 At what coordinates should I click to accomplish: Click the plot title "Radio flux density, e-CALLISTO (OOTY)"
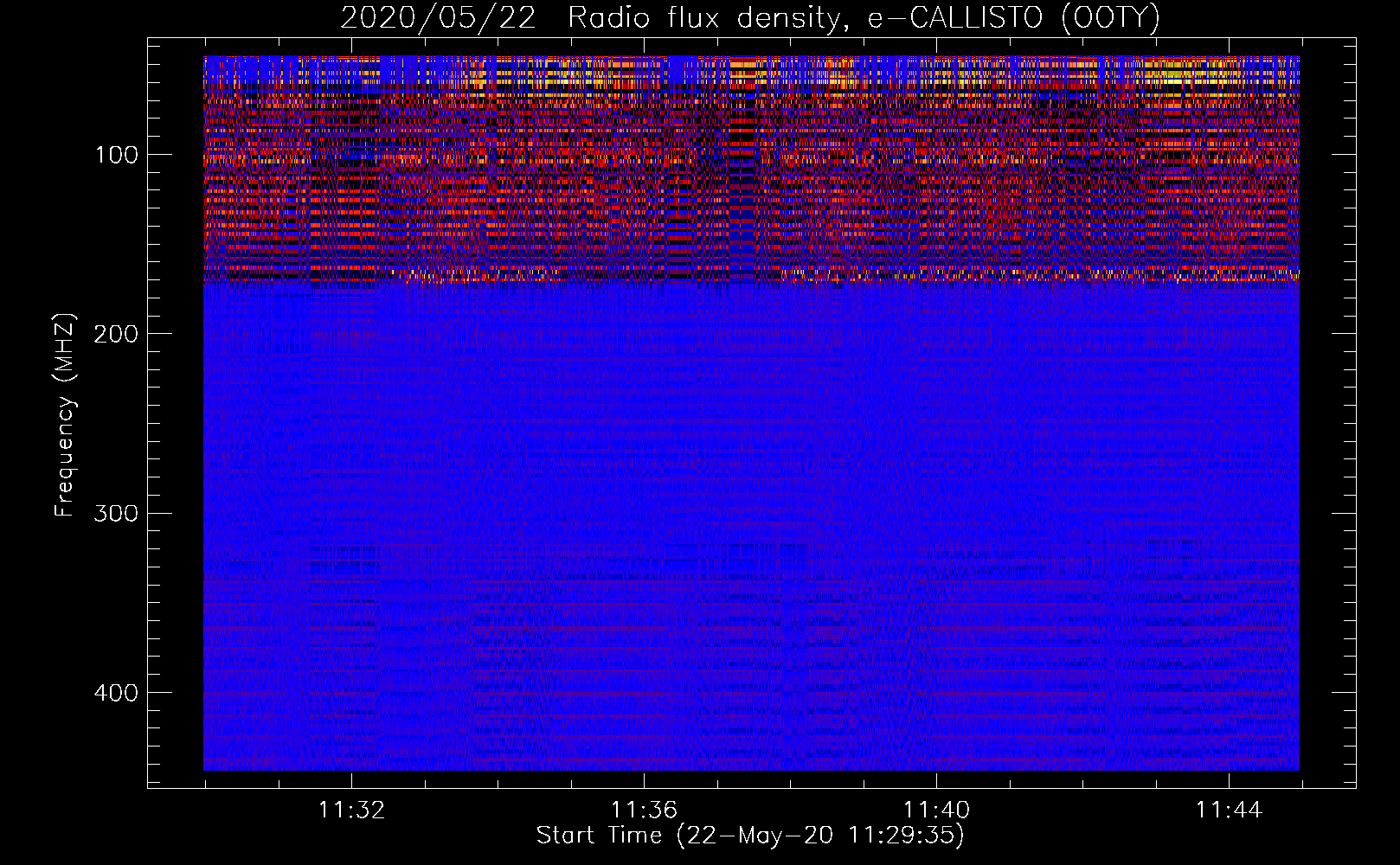[x=863, y=18]
